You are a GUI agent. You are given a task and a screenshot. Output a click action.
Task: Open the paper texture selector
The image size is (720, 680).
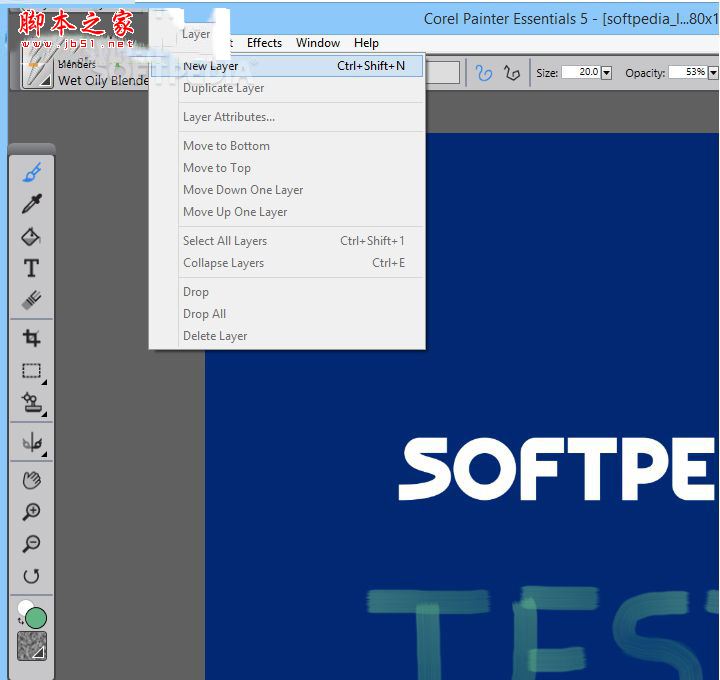click(x=32, y=646)
